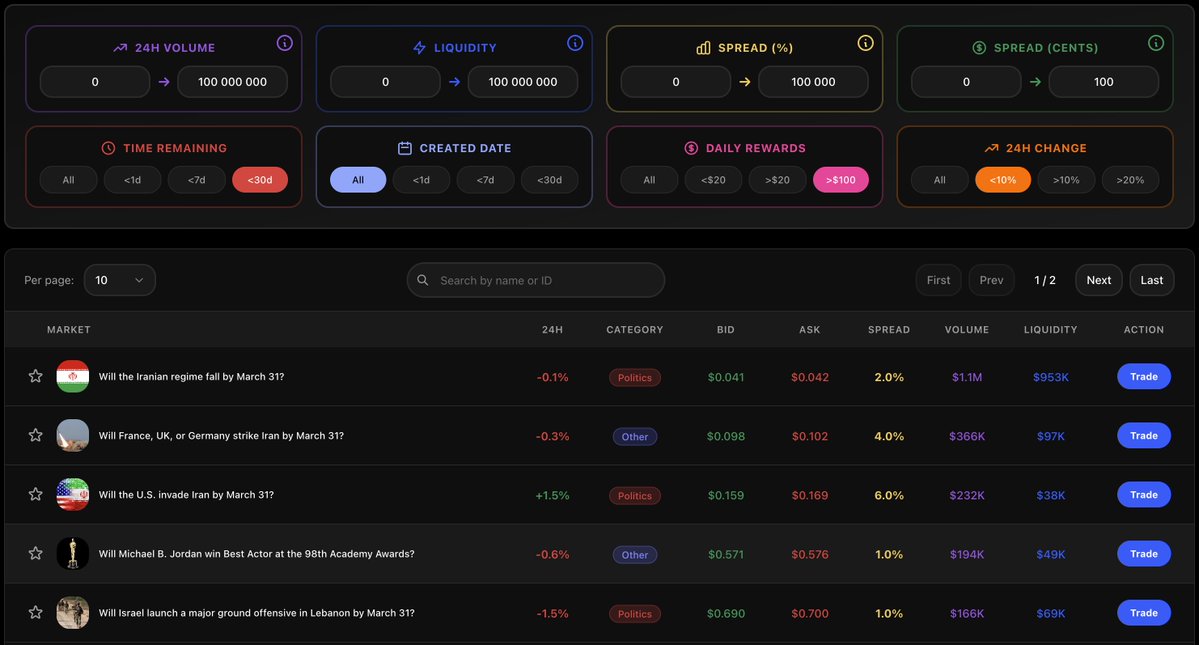The image size is (1199, 645).
Task: Trade the Michael B. Jordan market
Action: pyautogui.click(x=1144, y=553)
